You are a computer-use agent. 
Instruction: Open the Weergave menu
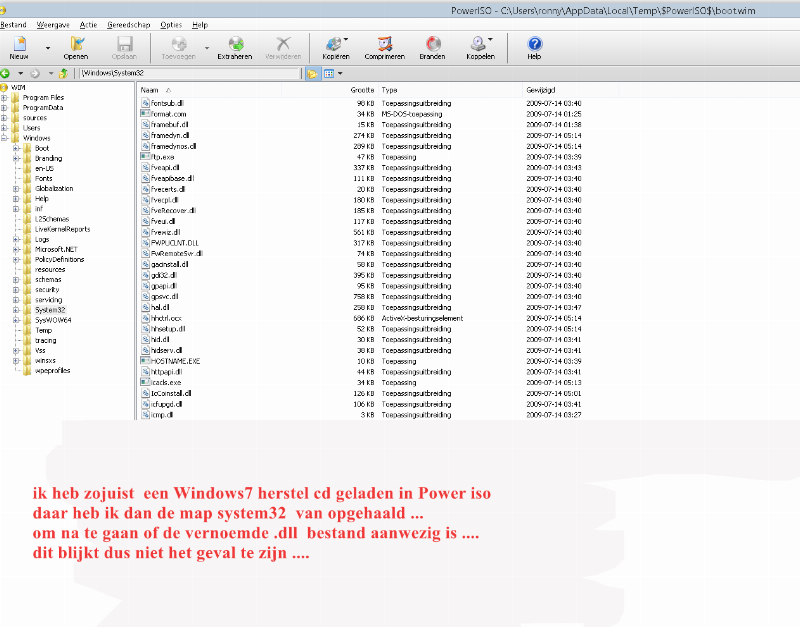coord(53,24)
